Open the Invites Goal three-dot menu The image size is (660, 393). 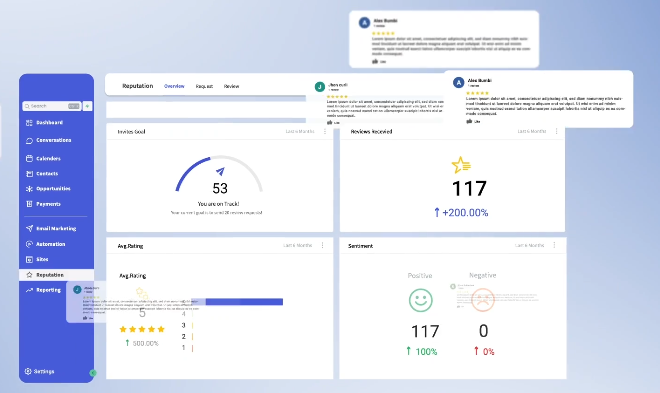(325, 132)
